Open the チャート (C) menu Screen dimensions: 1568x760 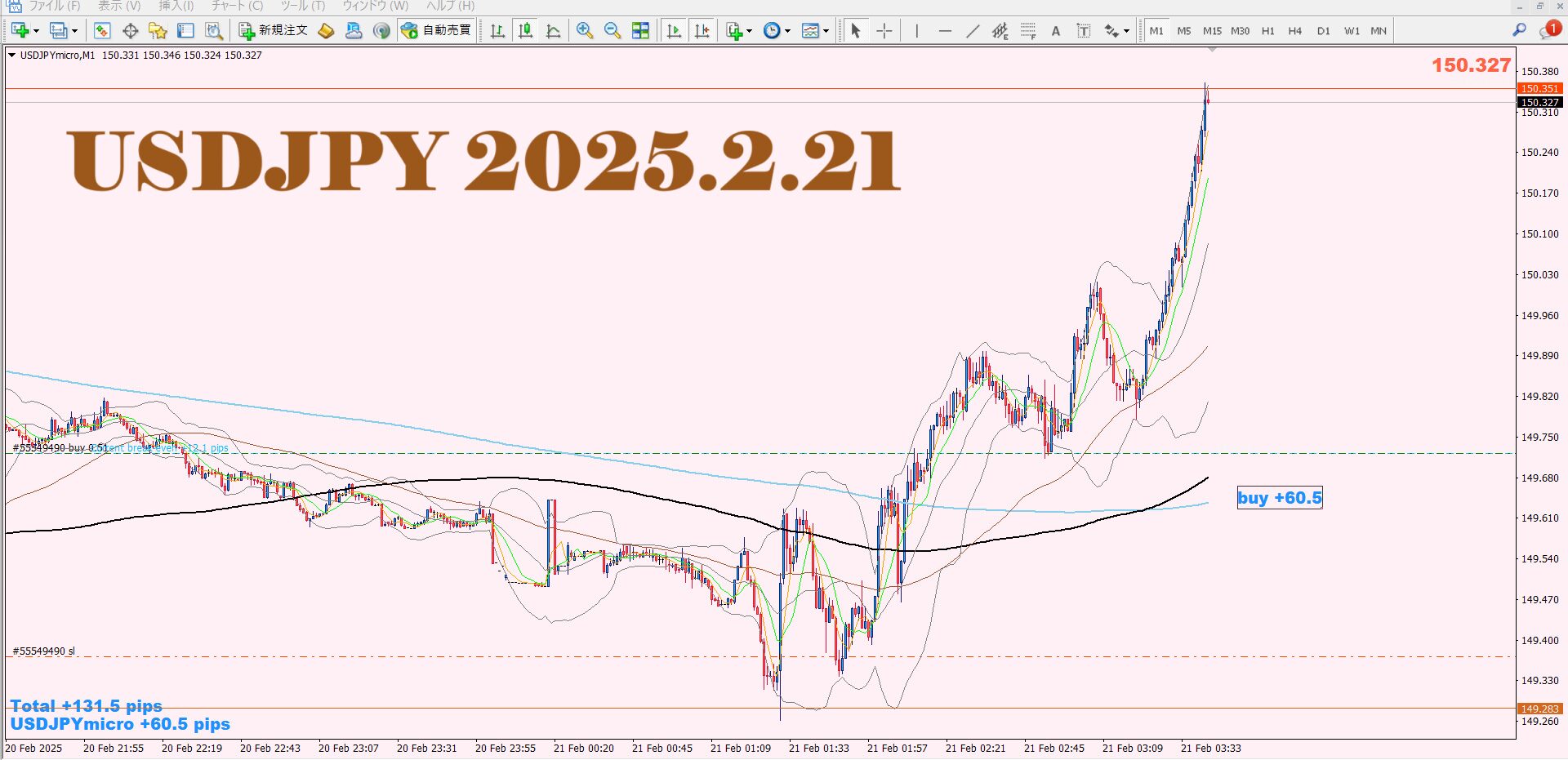[x=238, y=6]
